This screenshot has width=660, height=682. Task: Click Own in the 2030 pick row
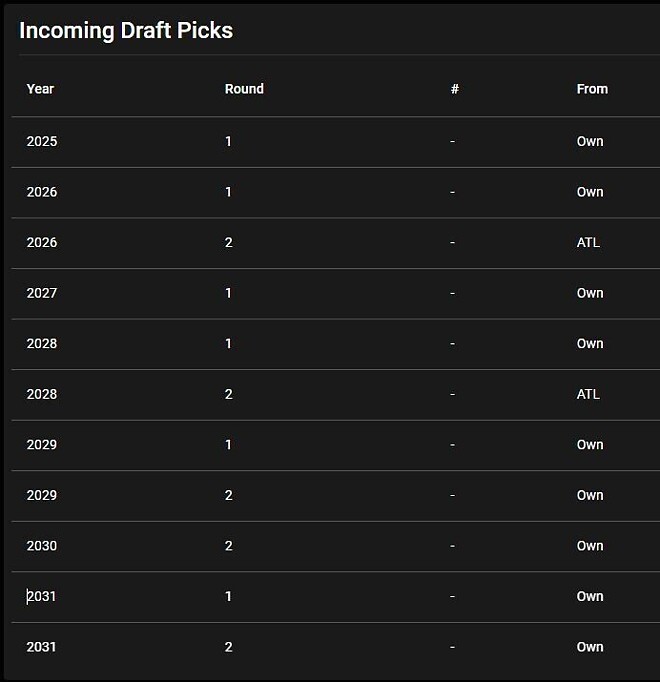click(590, 546)
